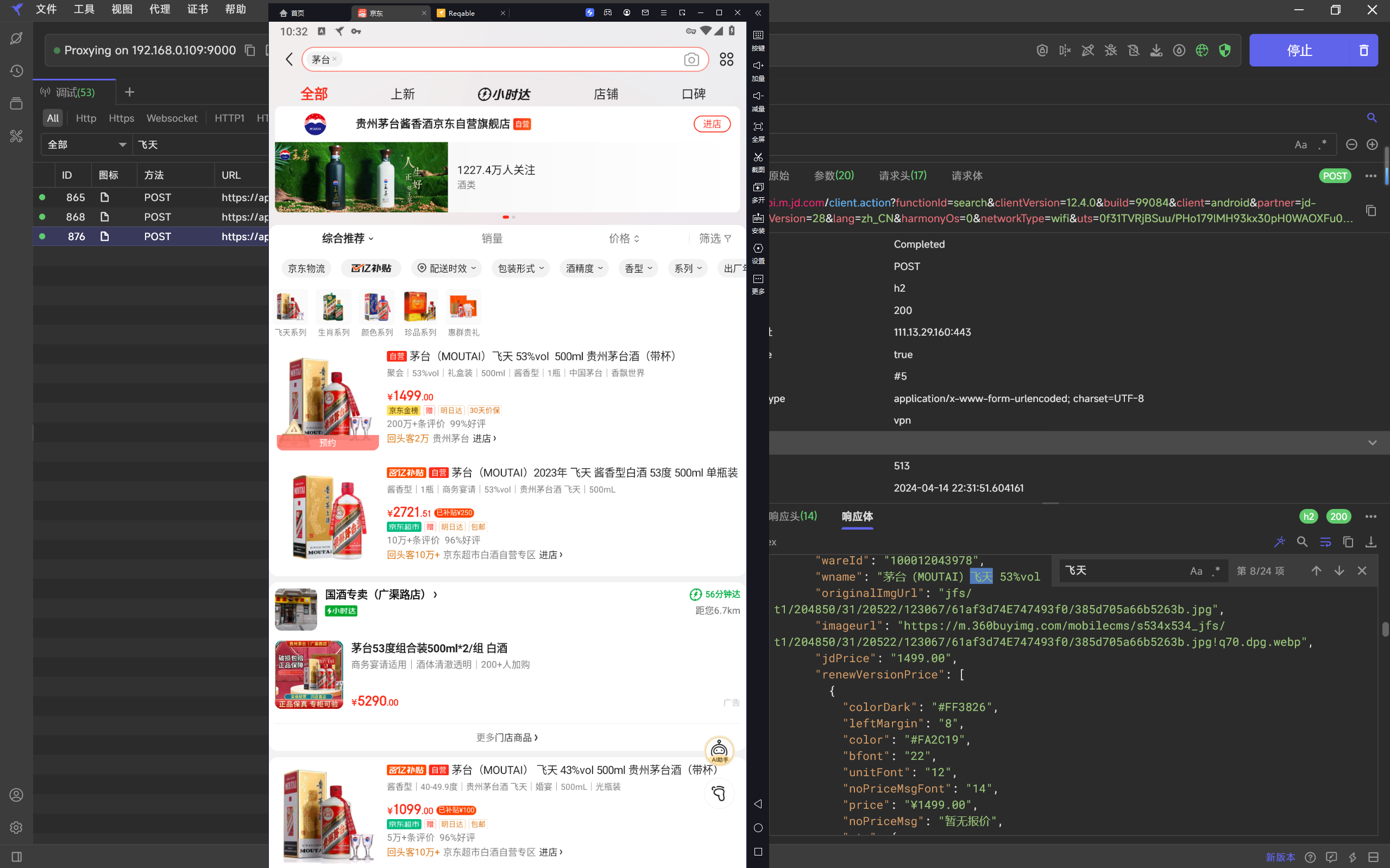This screenshot has width=1390, height=868.
Task: Open the 代理 menu
Action: click(x=160, y=9)
